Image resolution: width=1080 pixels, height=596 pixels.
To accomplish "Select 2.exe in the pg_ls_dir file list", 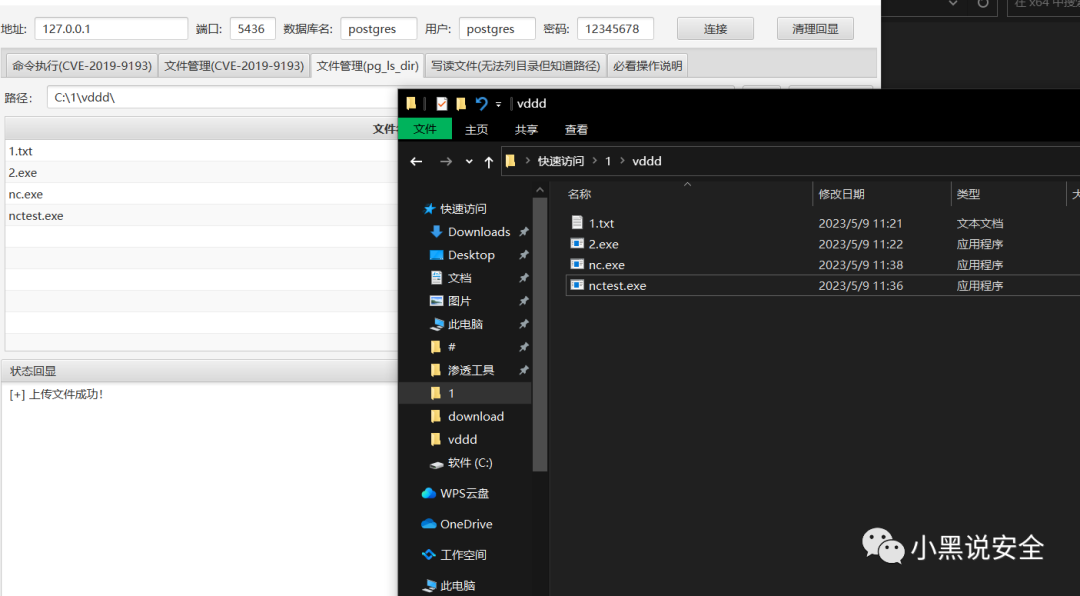I will tap(202, 172).
